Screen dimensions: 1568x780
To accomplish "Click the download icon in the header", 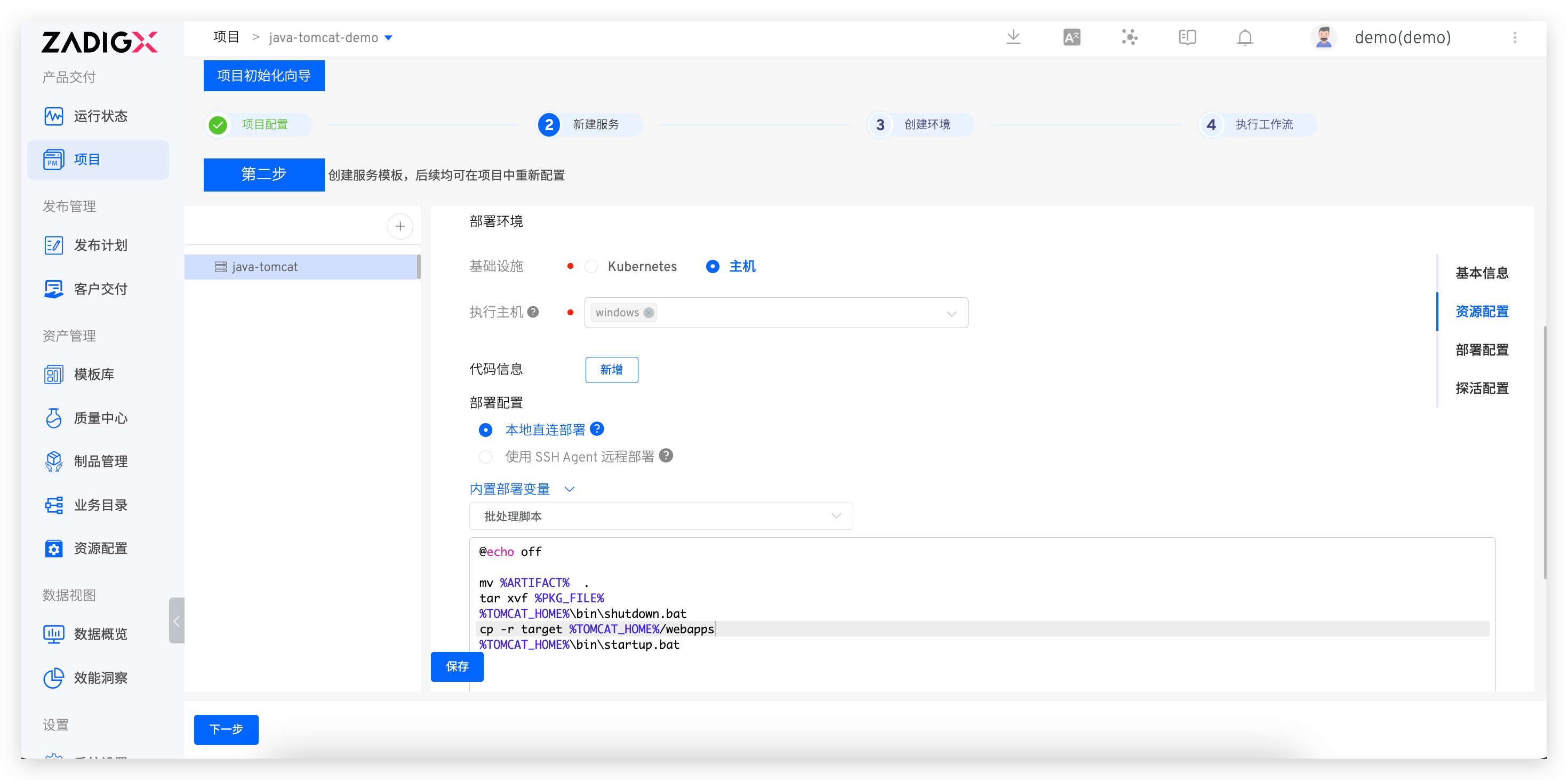I will (1013, 37).
